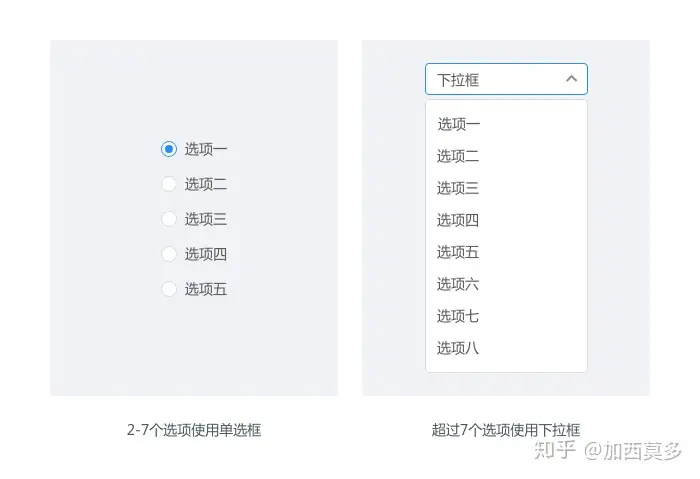Select 选项五 in the dropdown menu
The width and height of the screenshot is (700, 479).
(x=458, y=252)
